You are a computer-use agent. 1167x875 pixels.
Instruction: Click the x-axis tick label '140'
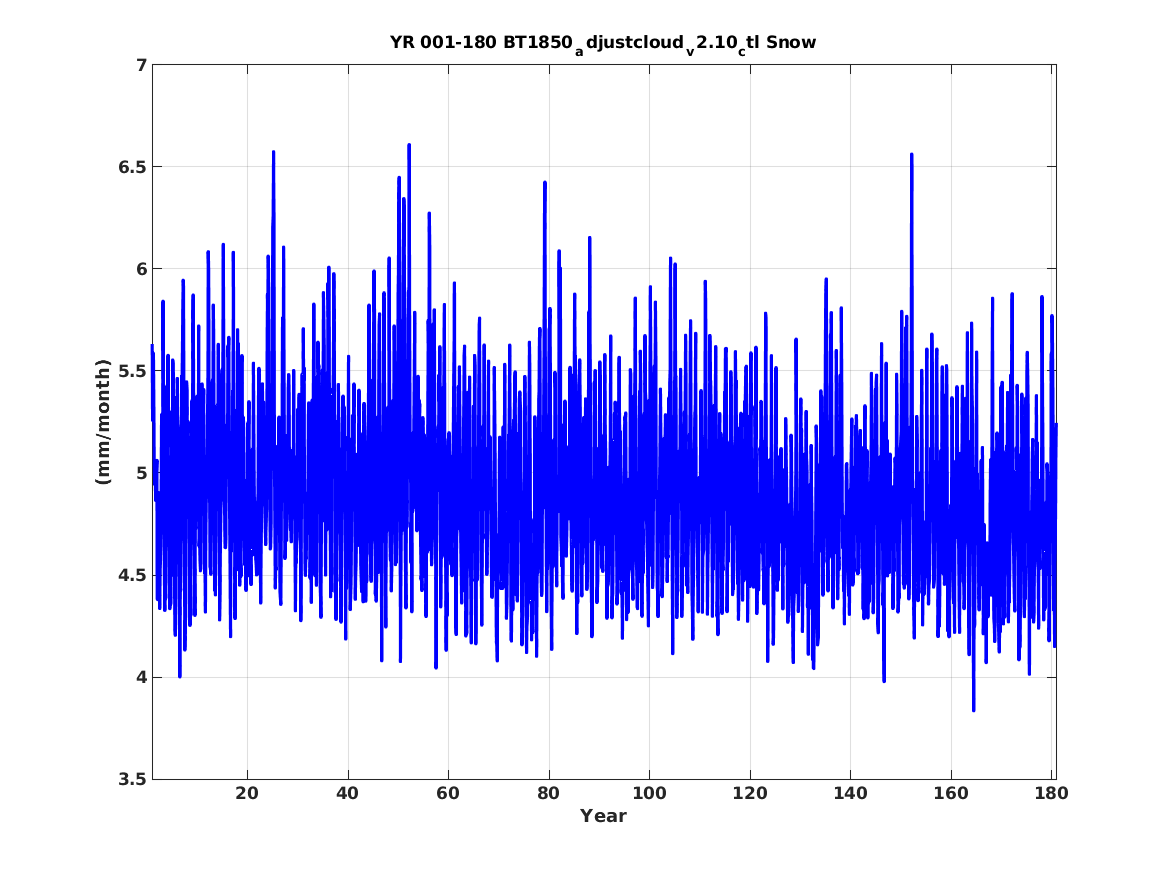(850, 793)
